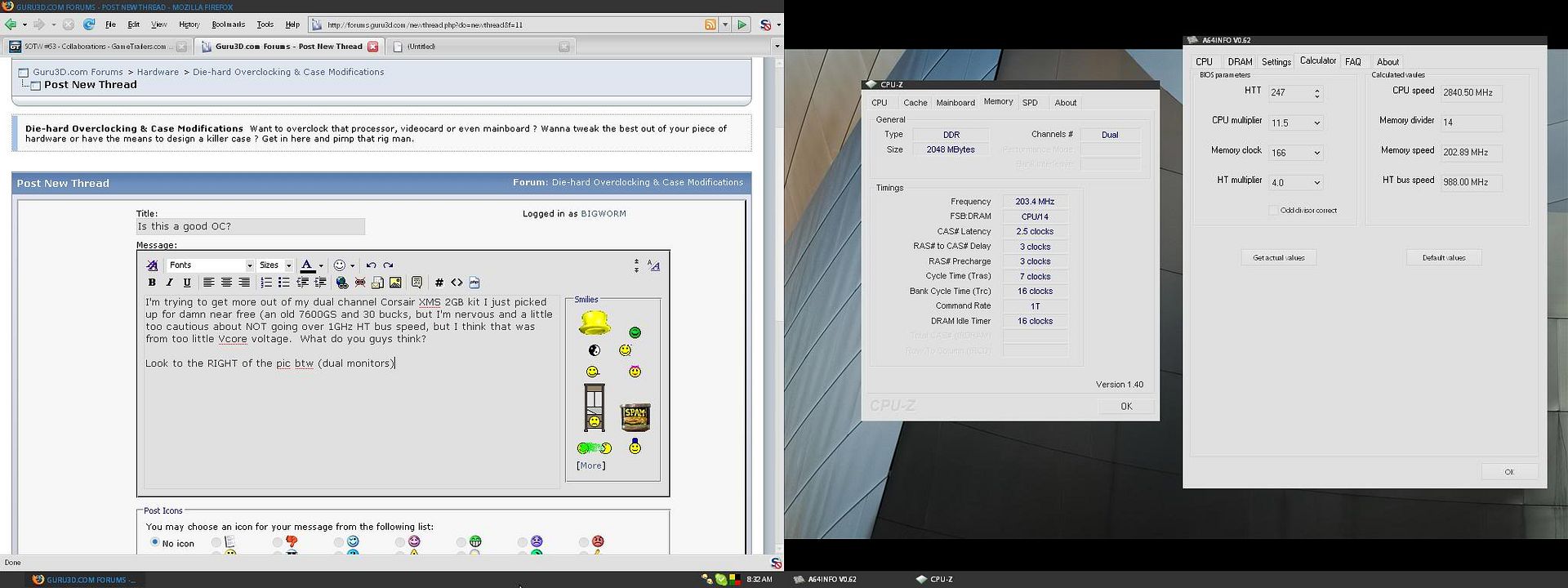Viewport: 1568px width, 588px height.
Task: Insert an unordered bullet list
Action: click(x=283, y=283)
